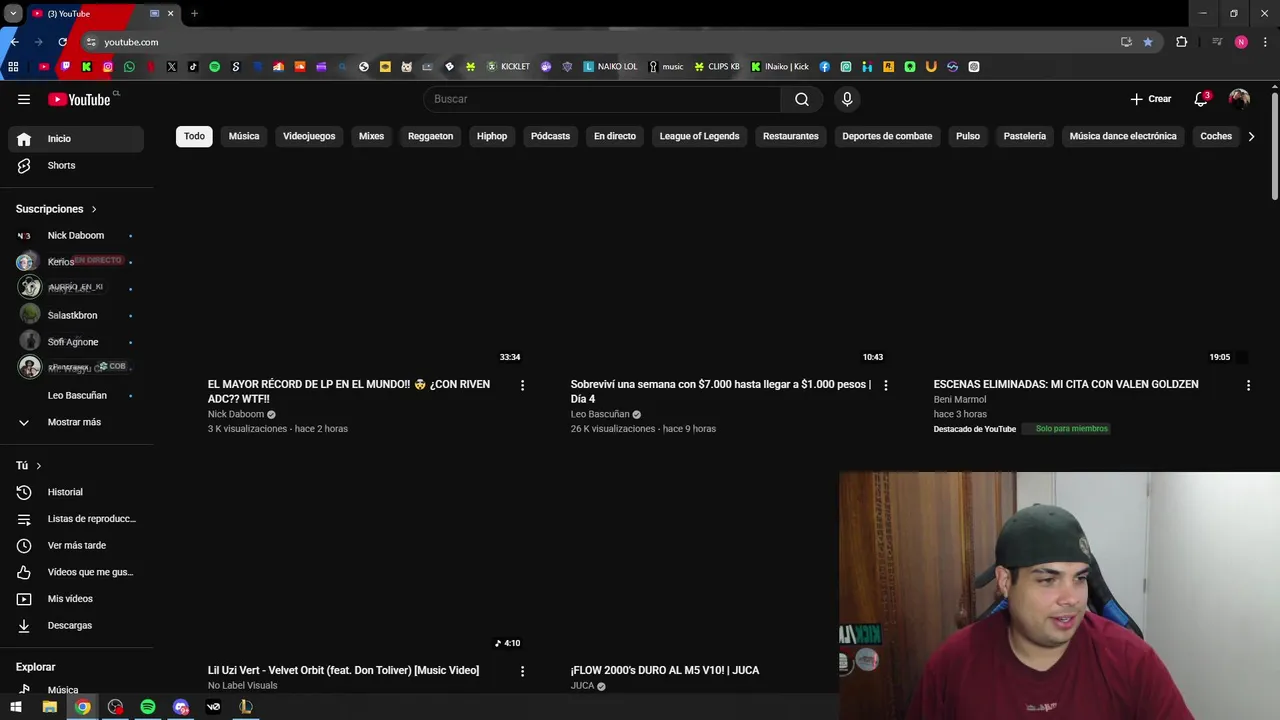The height and width of the screenshot is (720, 1280).
Task: Open the notifications bell
Action: pyautogui.click(x=1201, y=99)
